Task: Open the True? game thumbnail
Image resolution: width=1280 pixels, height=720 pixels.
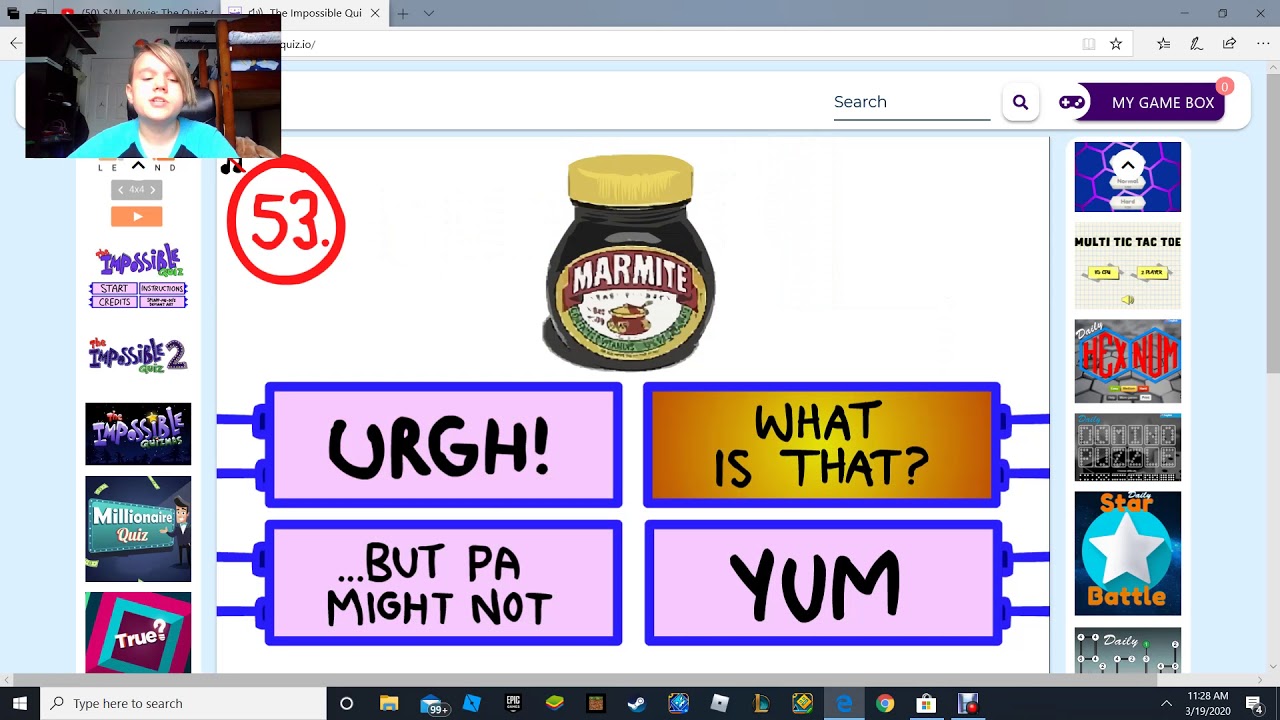Action: (138, 632)
